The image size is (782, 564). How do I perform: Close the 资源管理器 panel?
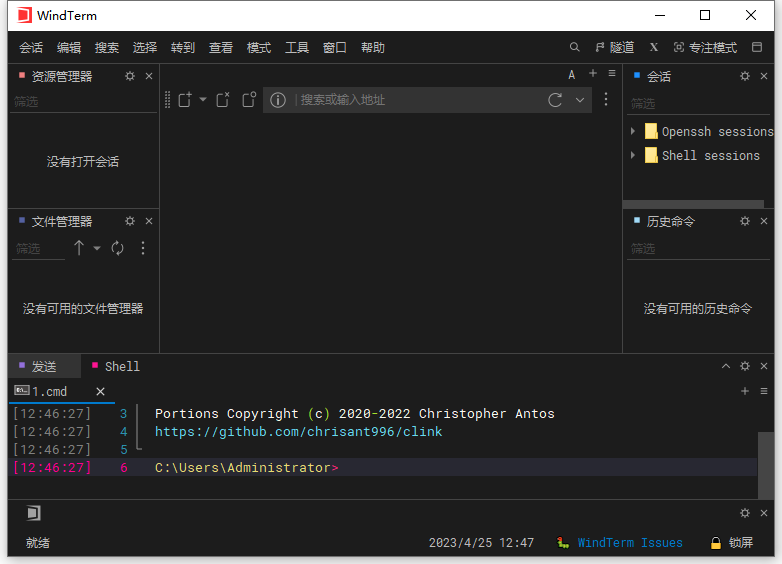click(149, 76)
